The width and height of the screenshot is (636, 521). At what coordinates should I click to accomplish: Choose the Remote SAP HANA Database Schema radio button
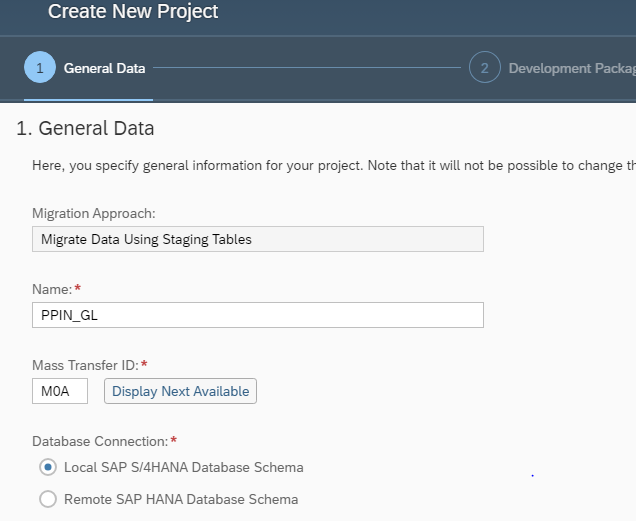click(x=47, y=499)
